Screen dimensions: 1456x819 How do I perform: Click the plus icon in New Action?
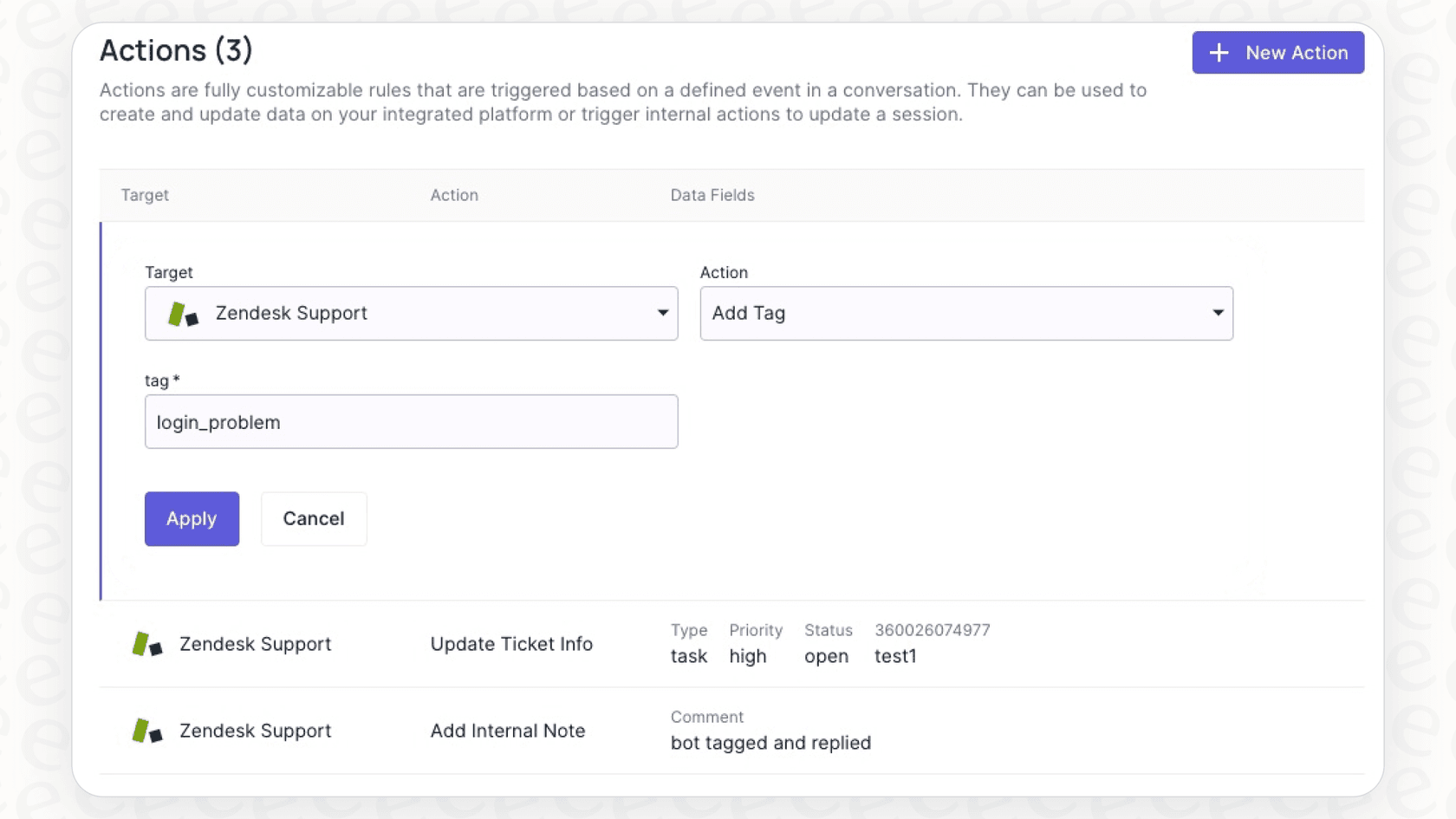pos(1219,53)
